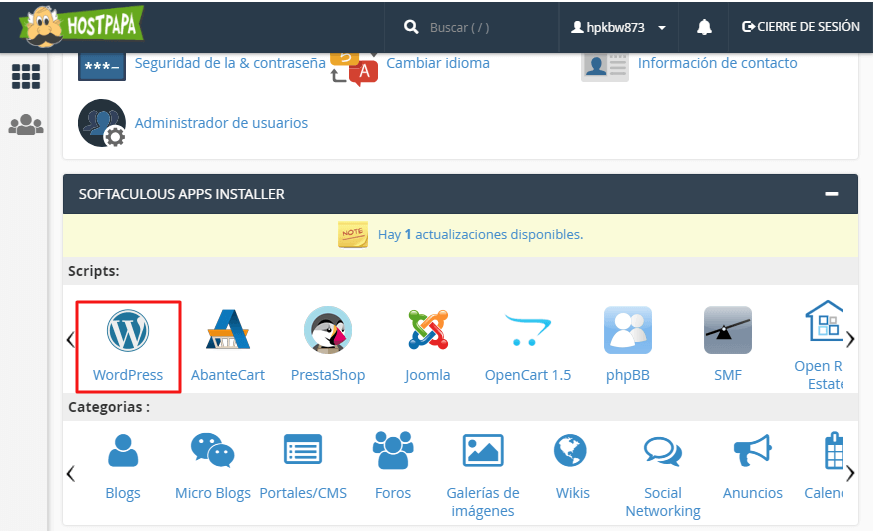Image resolution: width=873 pixels, height=531 pixels.
Task: Click the Portales/CMS category icon
Action: click(x=303, y=449)
